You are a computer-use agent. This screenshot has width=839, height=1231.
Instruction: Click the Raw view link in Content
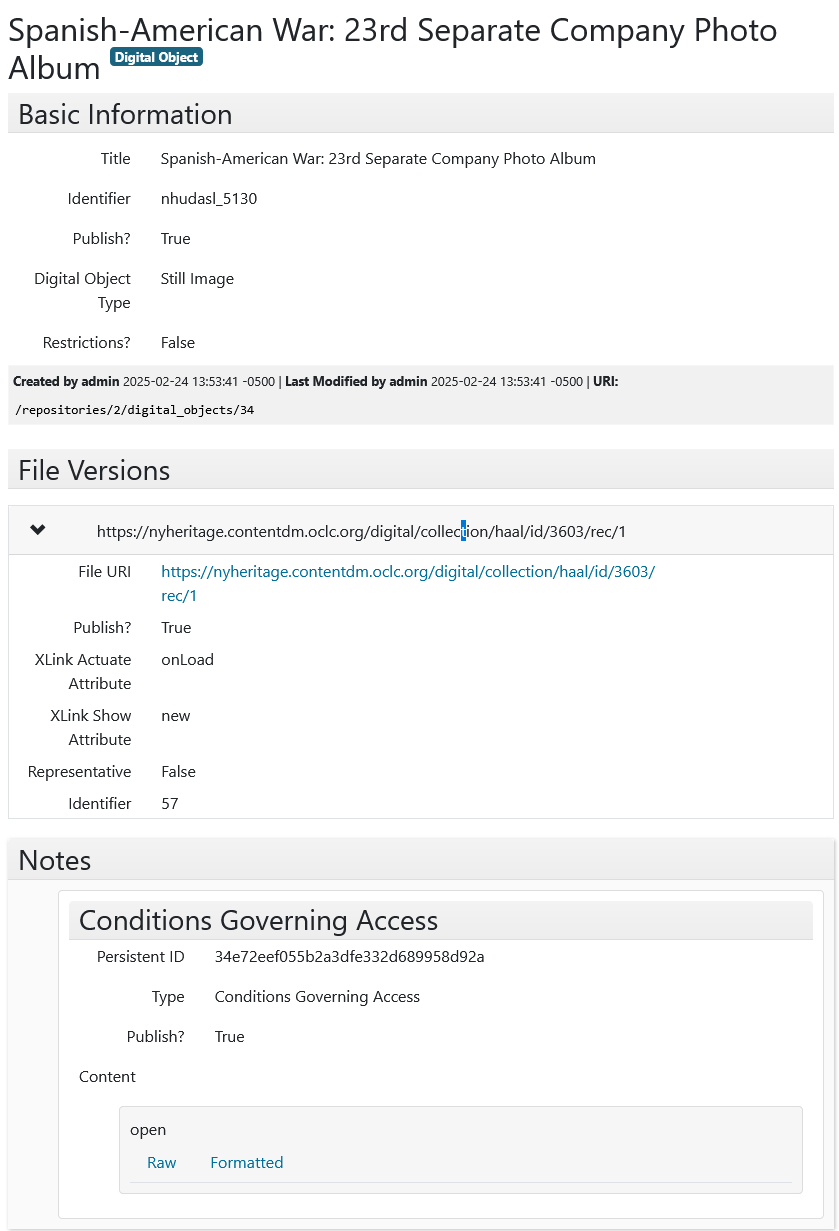tap(161, 1162)
